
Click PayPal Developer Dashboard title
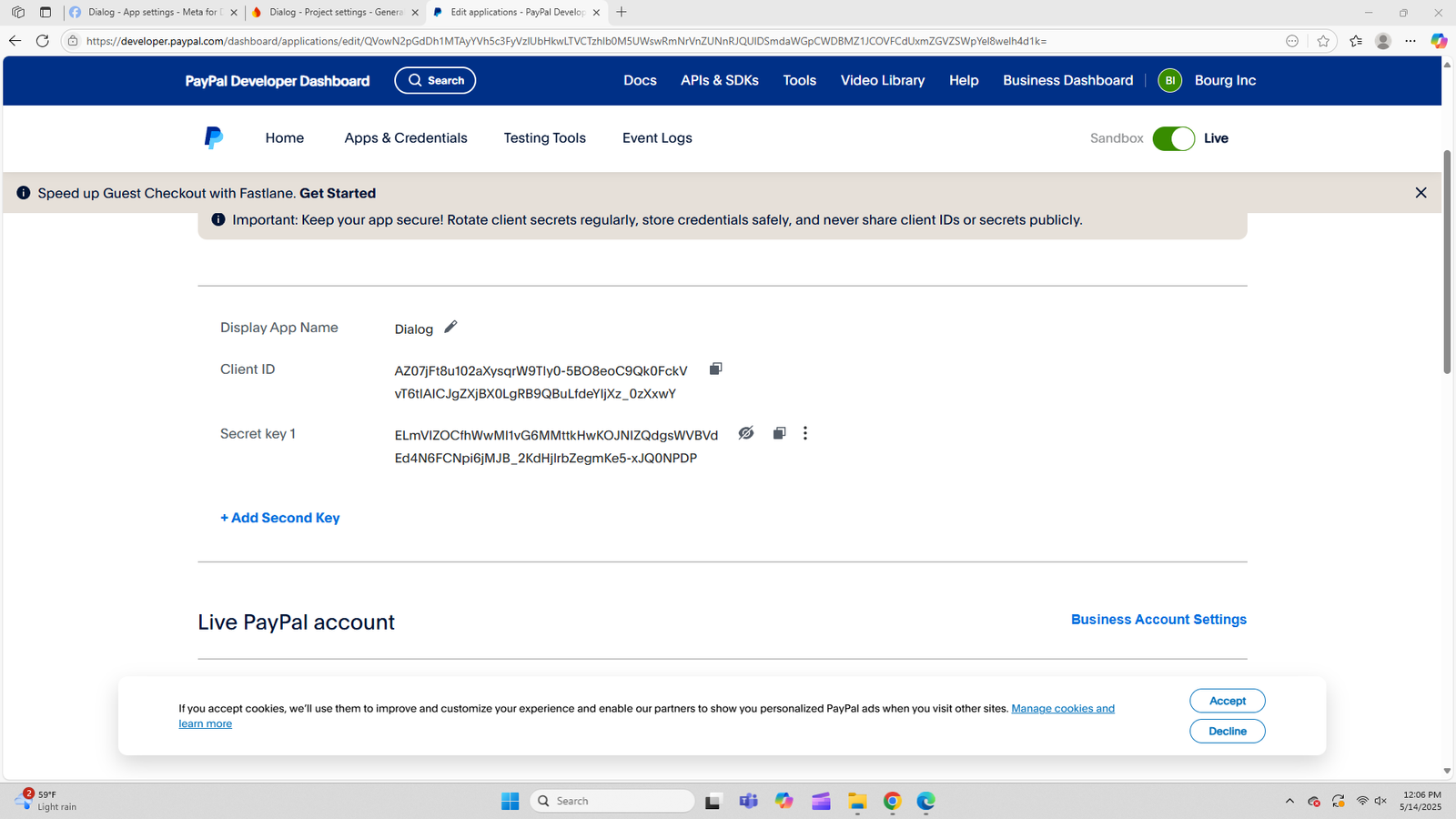278,81
